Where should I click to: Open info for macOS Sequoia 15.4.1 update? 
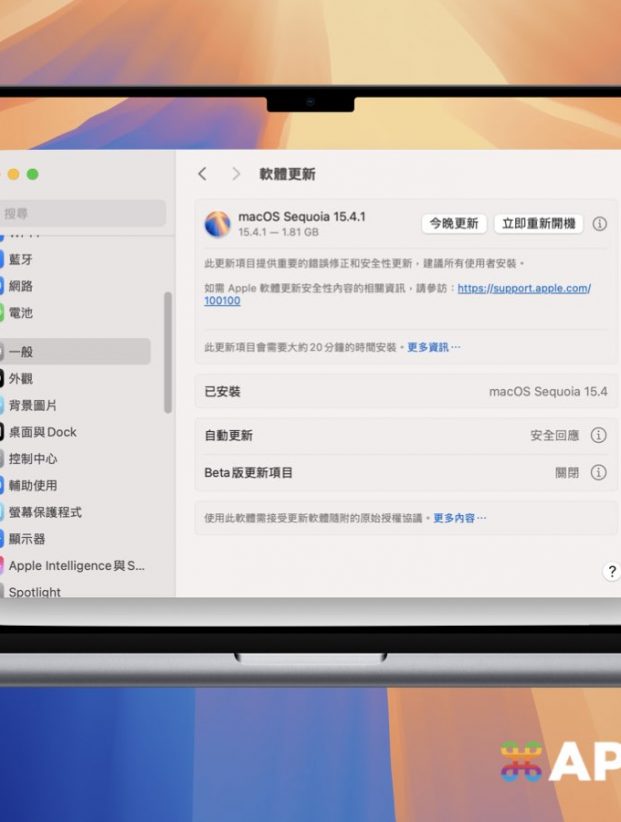(x=600, y=224)
